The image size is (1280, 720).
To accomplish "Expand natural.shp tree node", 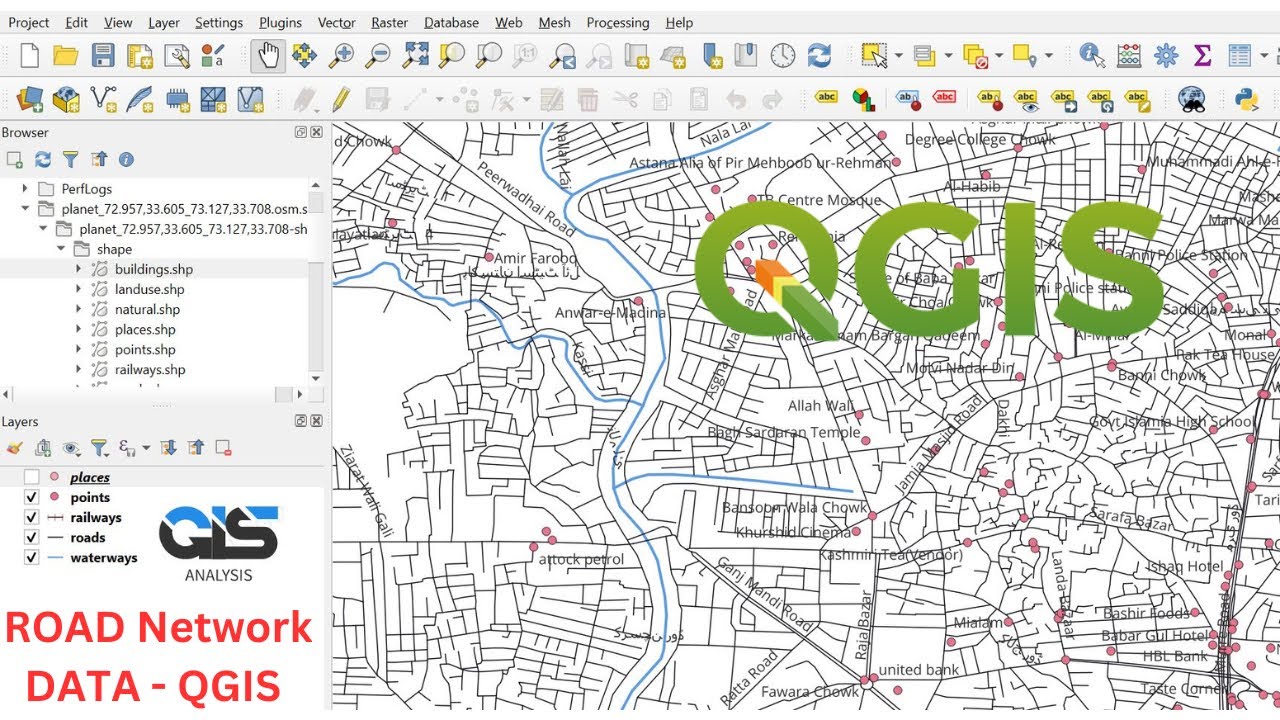I will [79, 309].
